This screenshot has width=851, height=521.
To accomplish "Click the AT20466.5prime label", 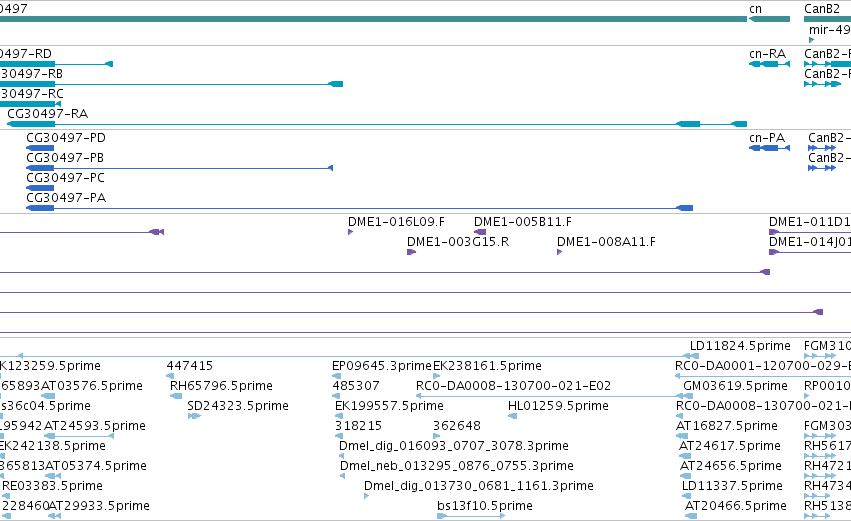I will [735, 507].
